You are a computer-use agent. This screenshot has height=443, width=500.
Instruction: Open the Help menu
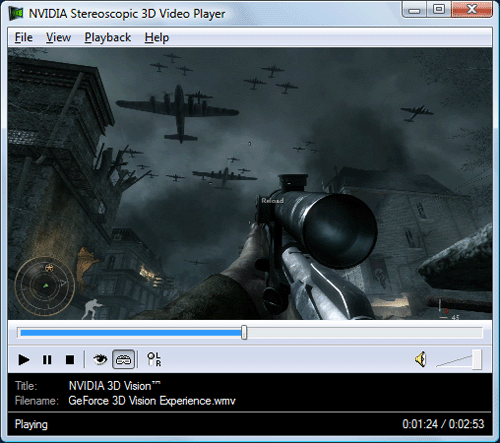(x=157, y=37)
